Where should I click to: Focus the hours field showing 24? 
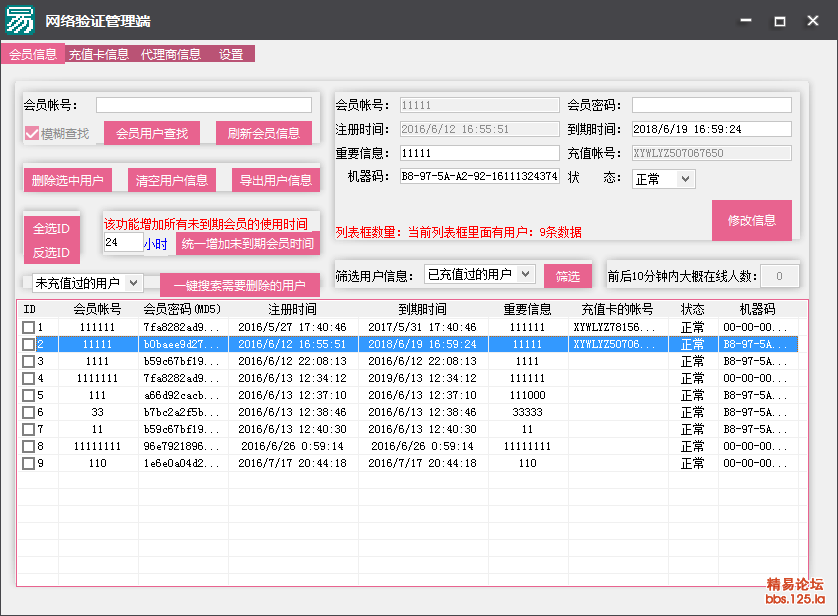click(123, 242)
